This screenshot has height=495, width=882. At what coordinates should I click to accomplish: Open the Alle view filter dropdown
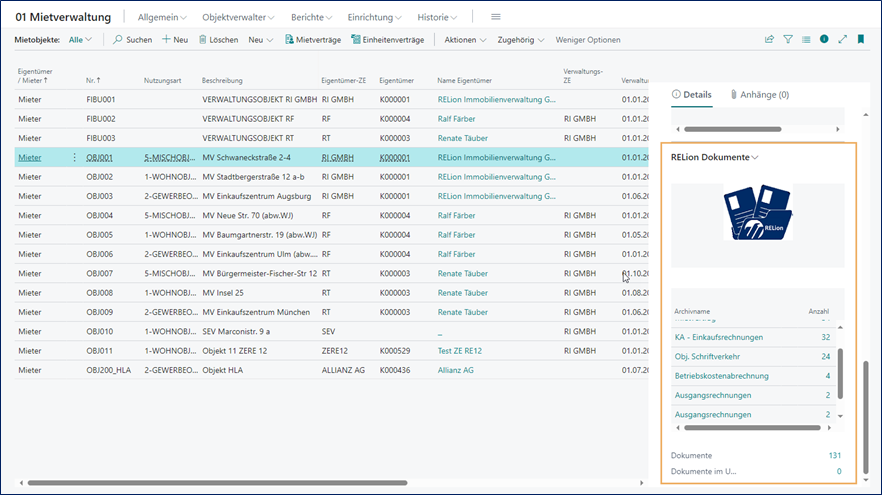click(80, 40)
